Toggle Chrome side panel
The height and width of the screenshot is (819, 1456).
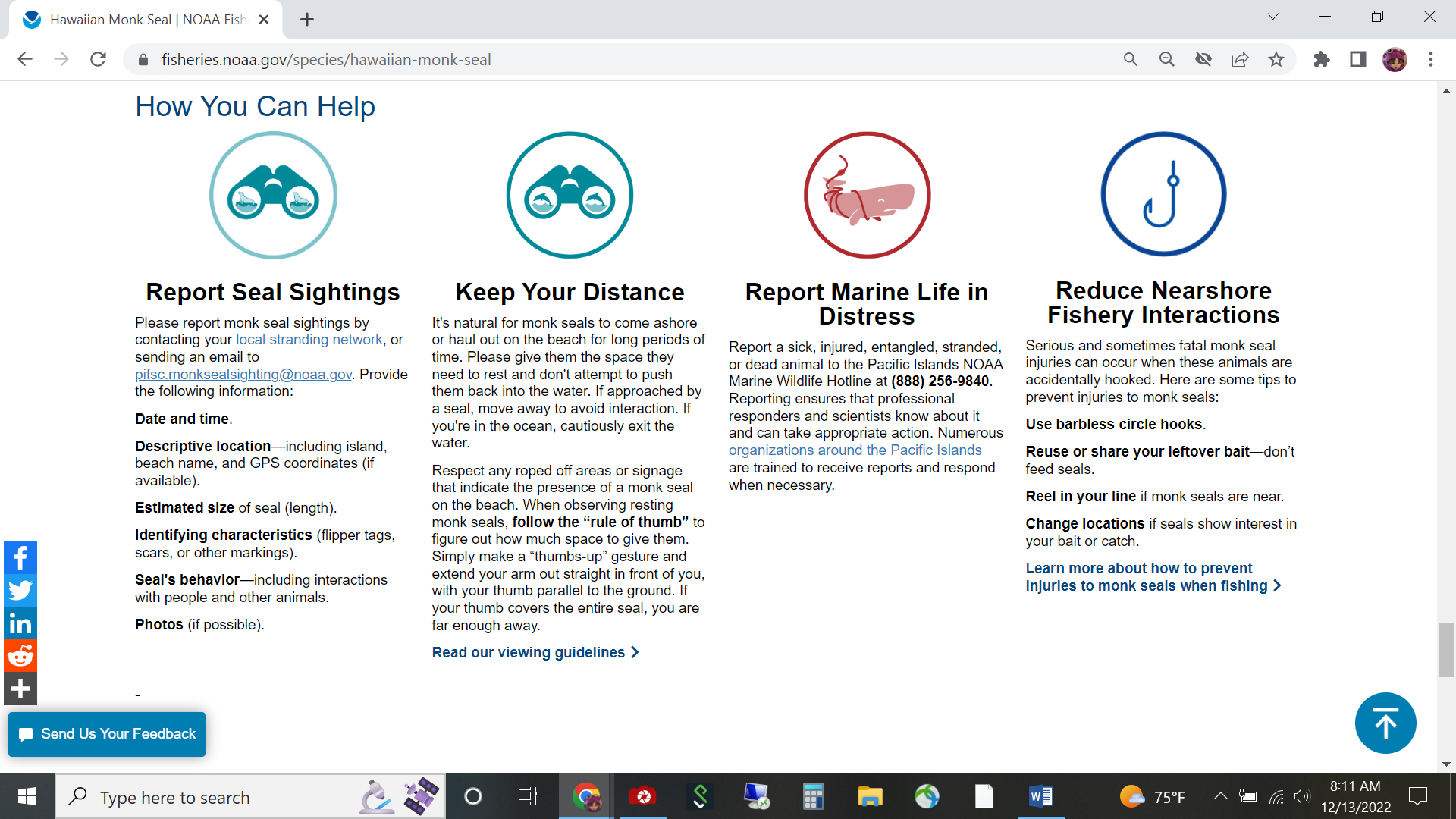1357,59
